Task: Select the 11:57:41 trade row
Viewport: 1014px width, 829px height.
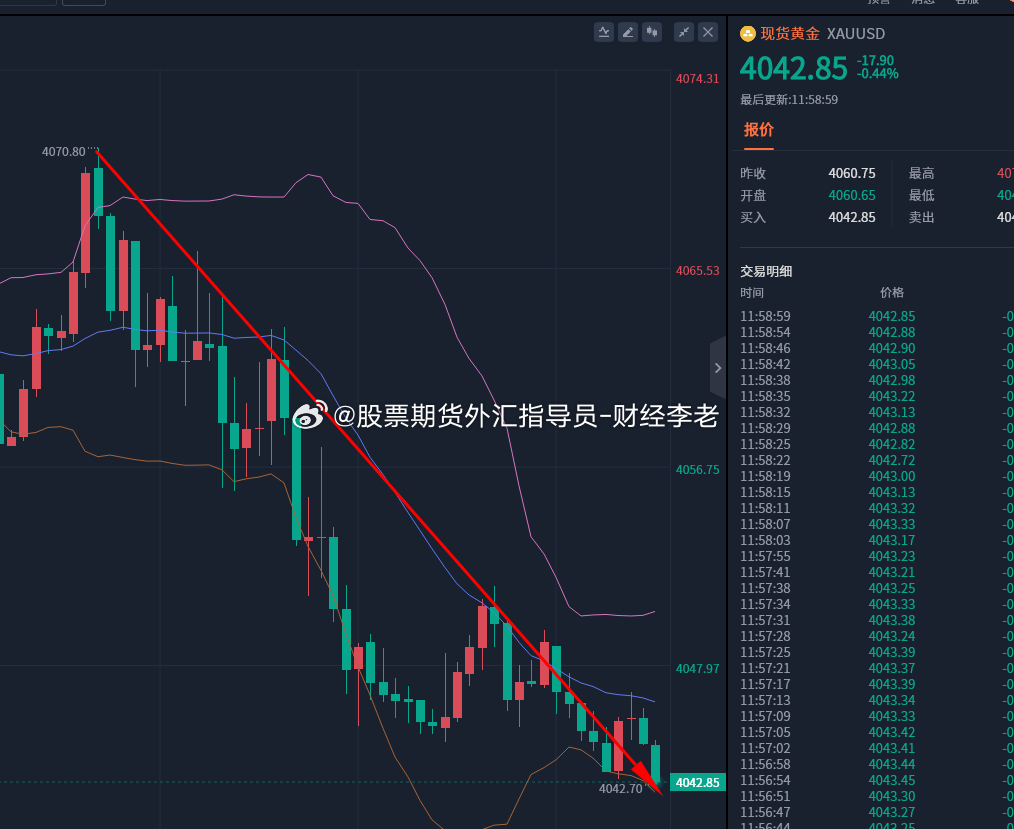Action: coord(877,572)
